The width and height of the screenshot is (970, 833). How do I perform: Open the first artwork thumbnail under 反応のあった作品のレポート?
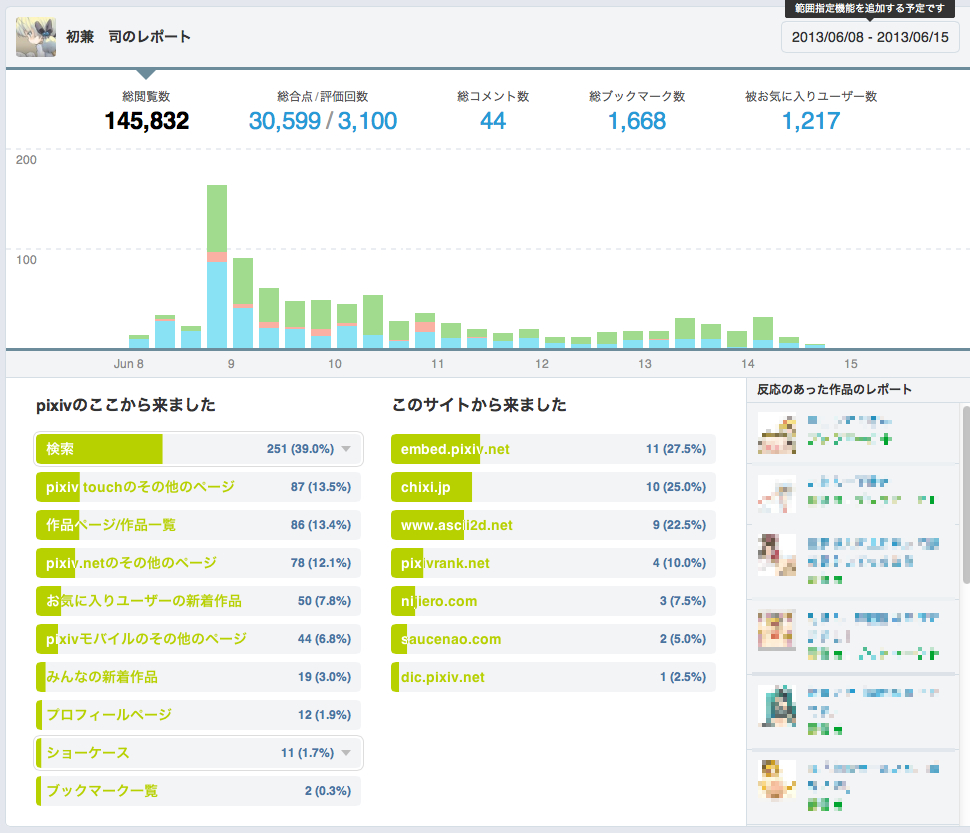pos(777,431)
